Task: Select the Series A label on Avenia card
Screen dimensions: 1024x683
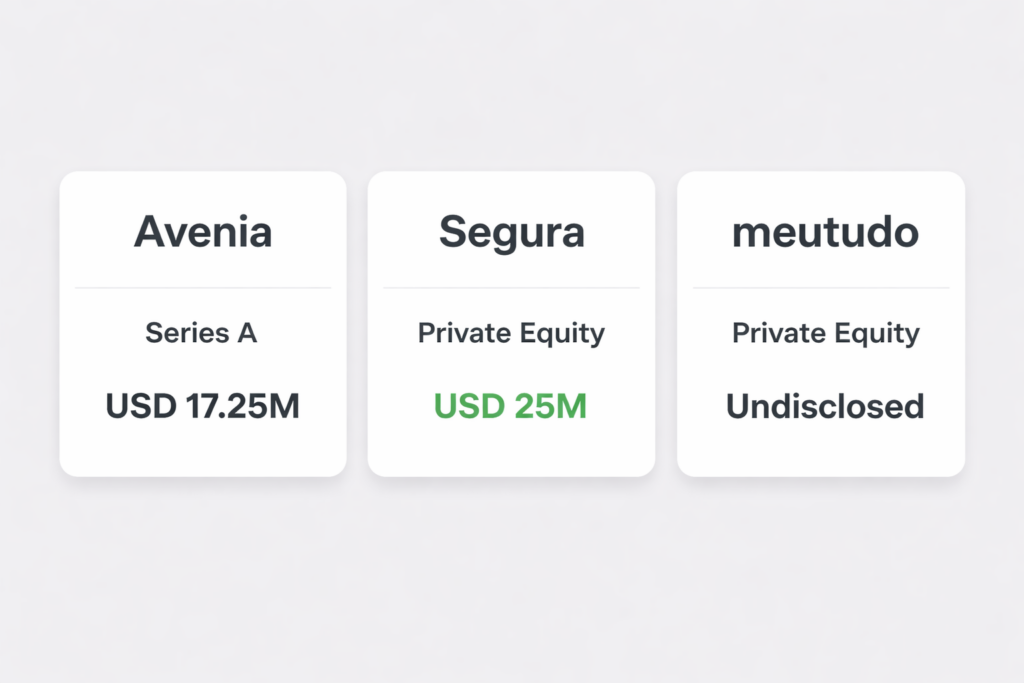Action: pyautogui.click(x=201, y=333)
